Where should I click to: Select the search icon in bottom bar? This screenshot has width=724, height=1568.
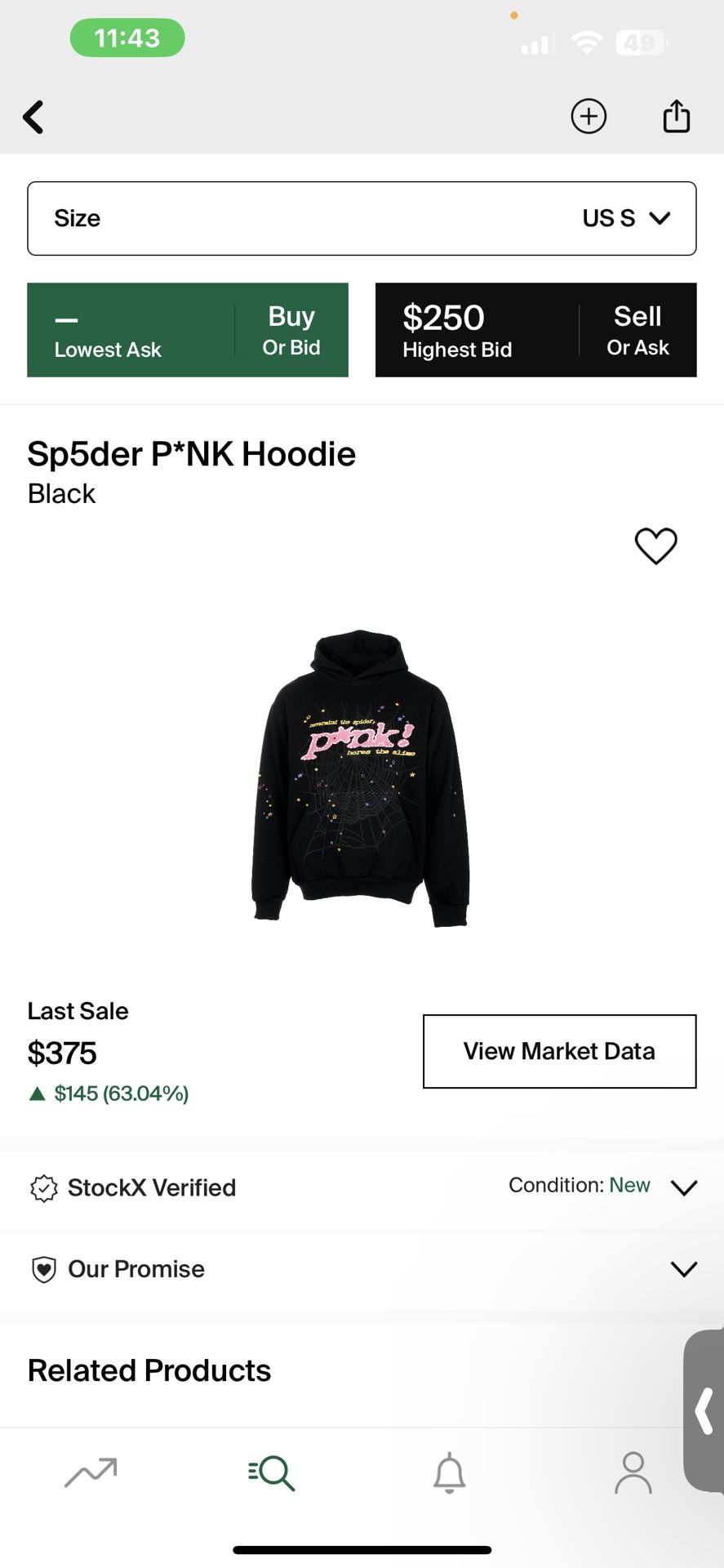270,1475
